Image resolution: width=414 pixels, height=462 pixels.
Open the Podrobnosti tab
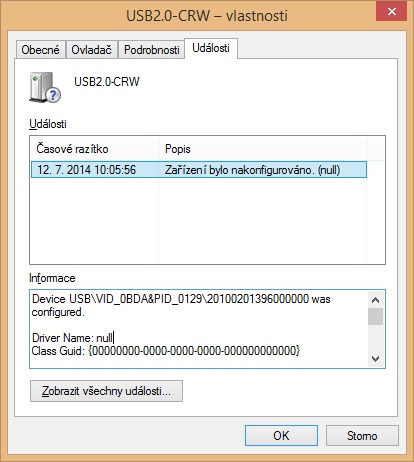[151, 50]
